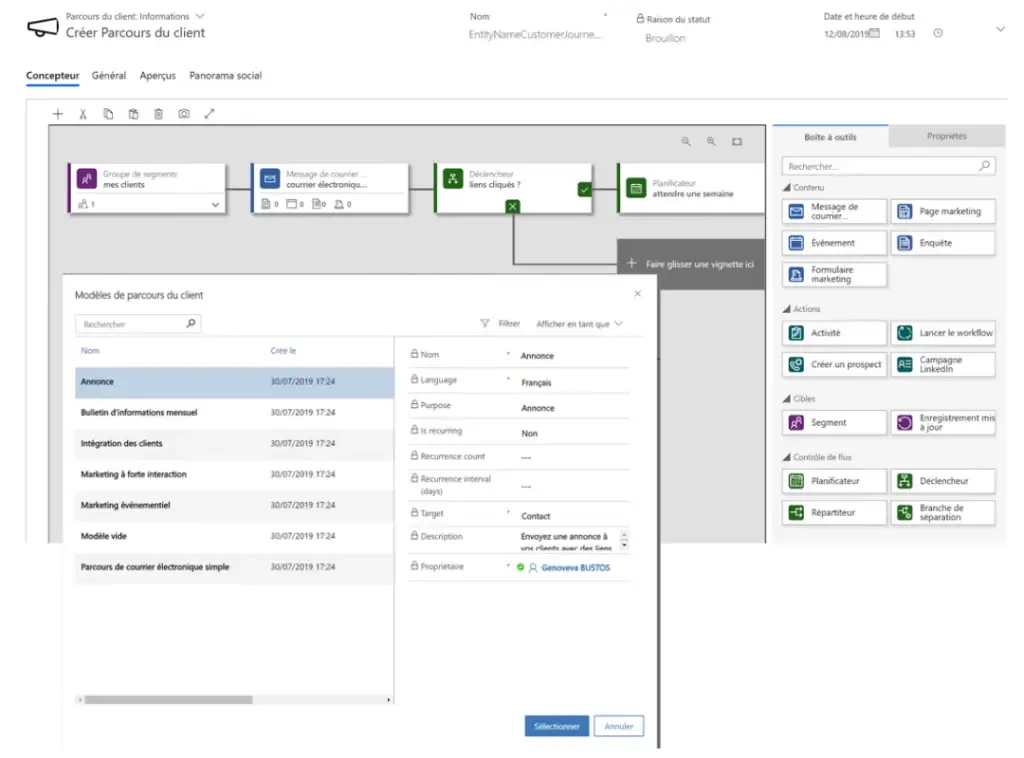
Task: Click the Cut scissors icon
Action: point(83,114)
